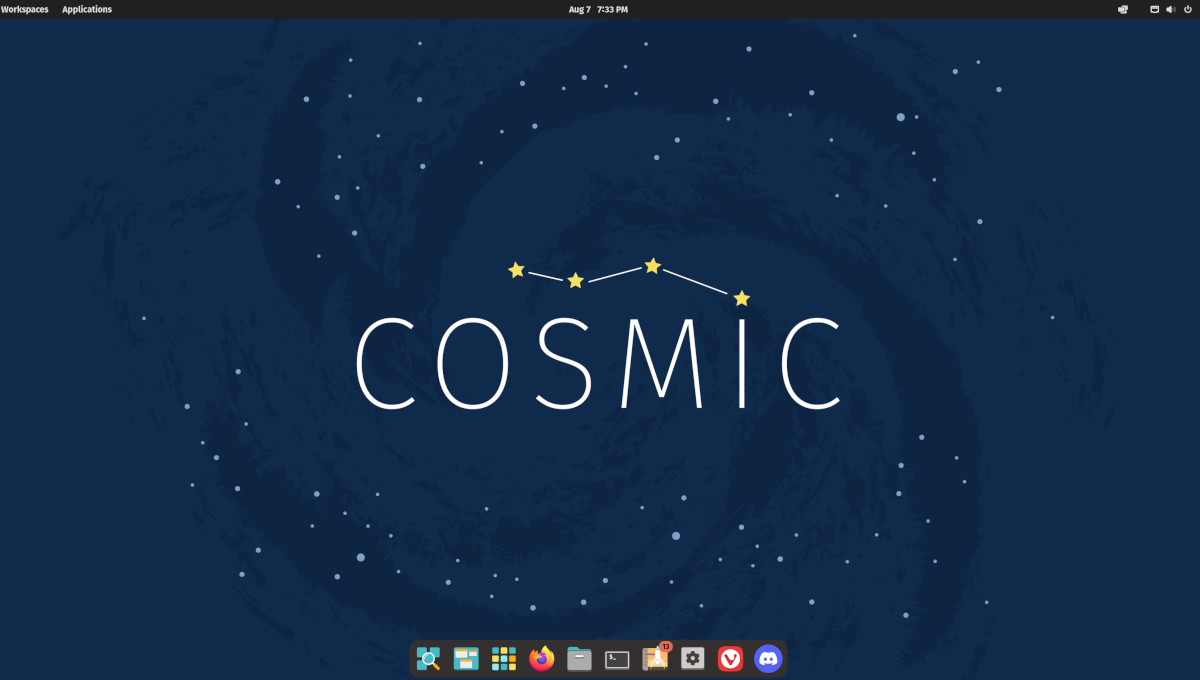Open the App Library grid icon
The image size is (1200, 680).
pos(504,658)
